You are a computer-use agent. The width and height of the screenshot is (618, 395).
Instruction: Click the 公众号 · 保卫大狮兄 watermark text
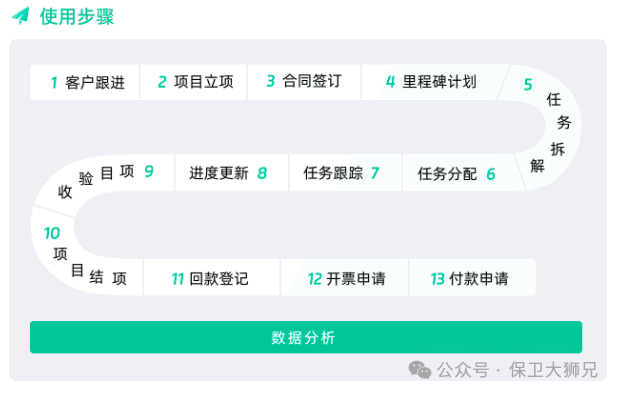tap(517, 370)
